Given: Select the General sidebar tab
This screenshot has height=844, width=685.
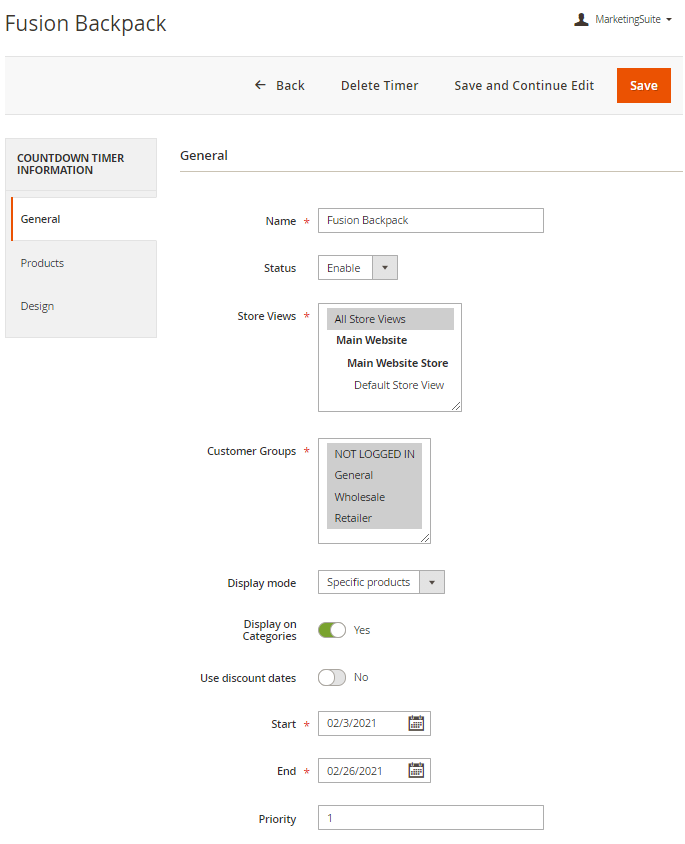Looking at the screenshot, I should pos(41,219).
